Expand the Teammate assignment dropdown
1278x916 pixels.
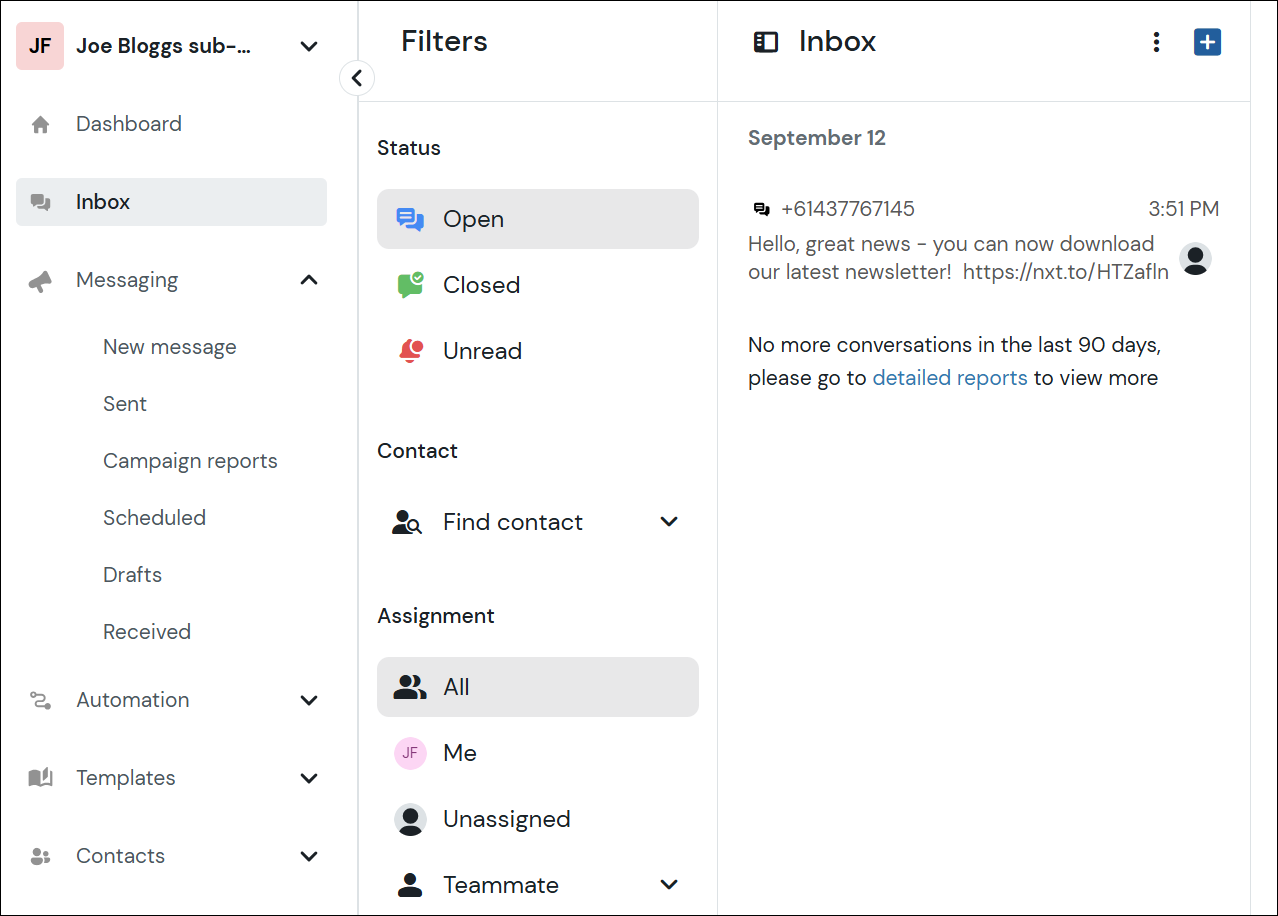click(x=669, y=884)
